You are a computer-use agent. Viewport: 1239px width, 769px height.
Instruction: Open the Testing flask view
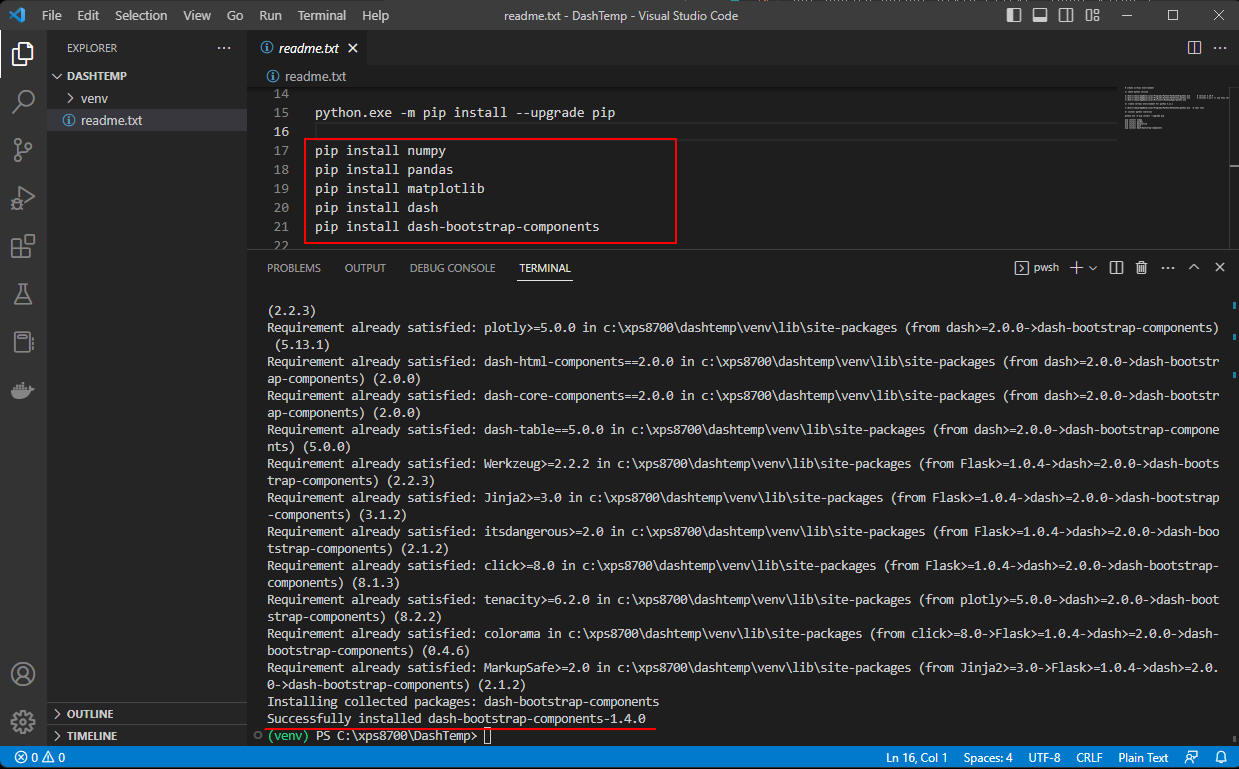[23, 294]
